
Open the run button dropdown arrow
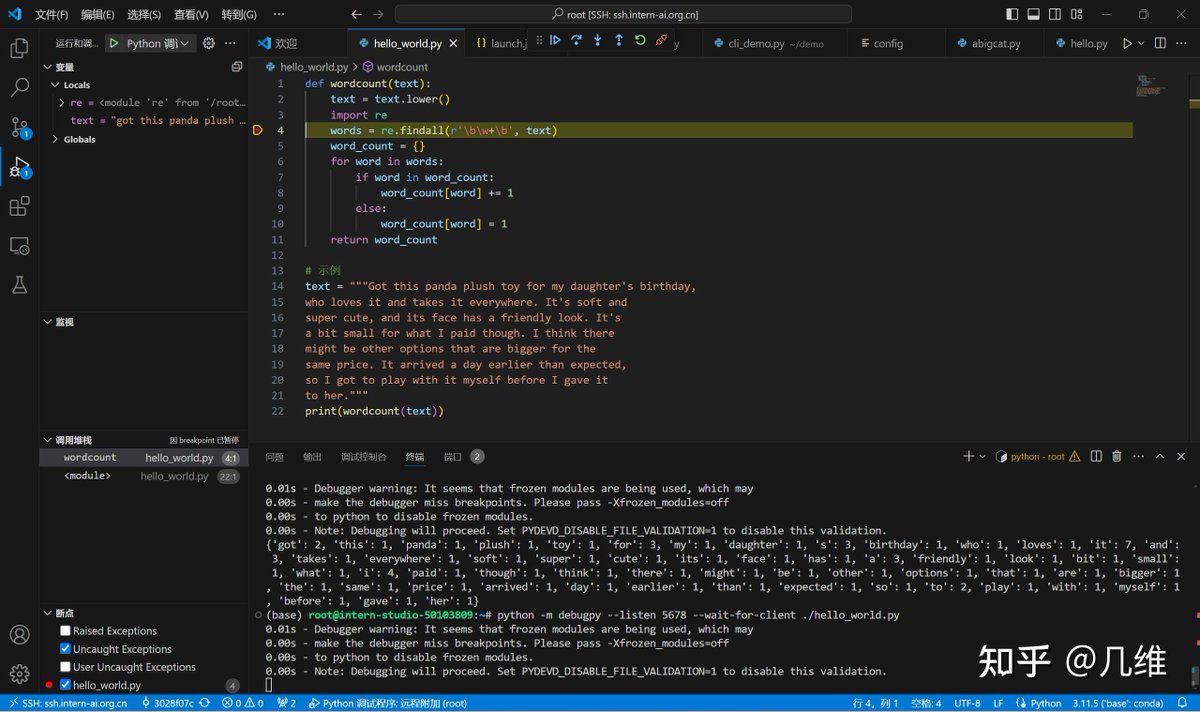pyautogui.click(x=1142, y=43)
